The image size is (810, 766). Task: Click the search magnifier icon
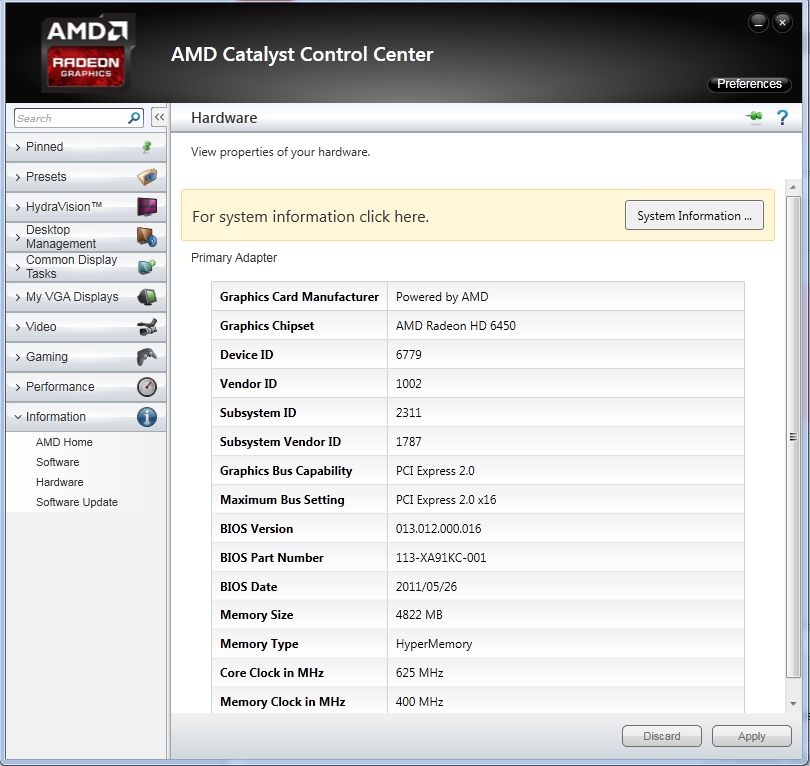click(134, 118)
